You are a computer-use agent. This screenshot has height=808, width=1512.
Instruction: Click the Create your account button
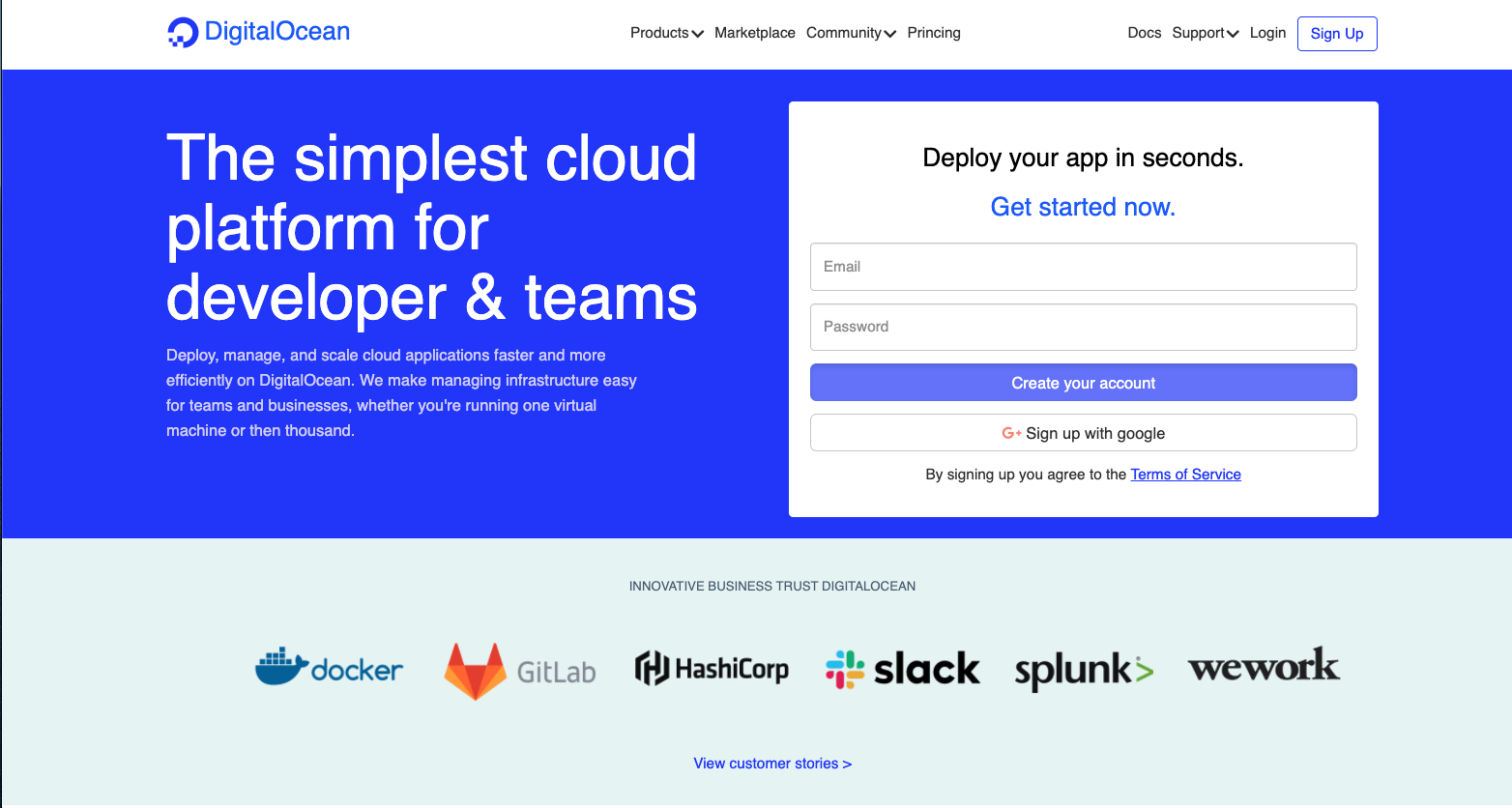1084,383
